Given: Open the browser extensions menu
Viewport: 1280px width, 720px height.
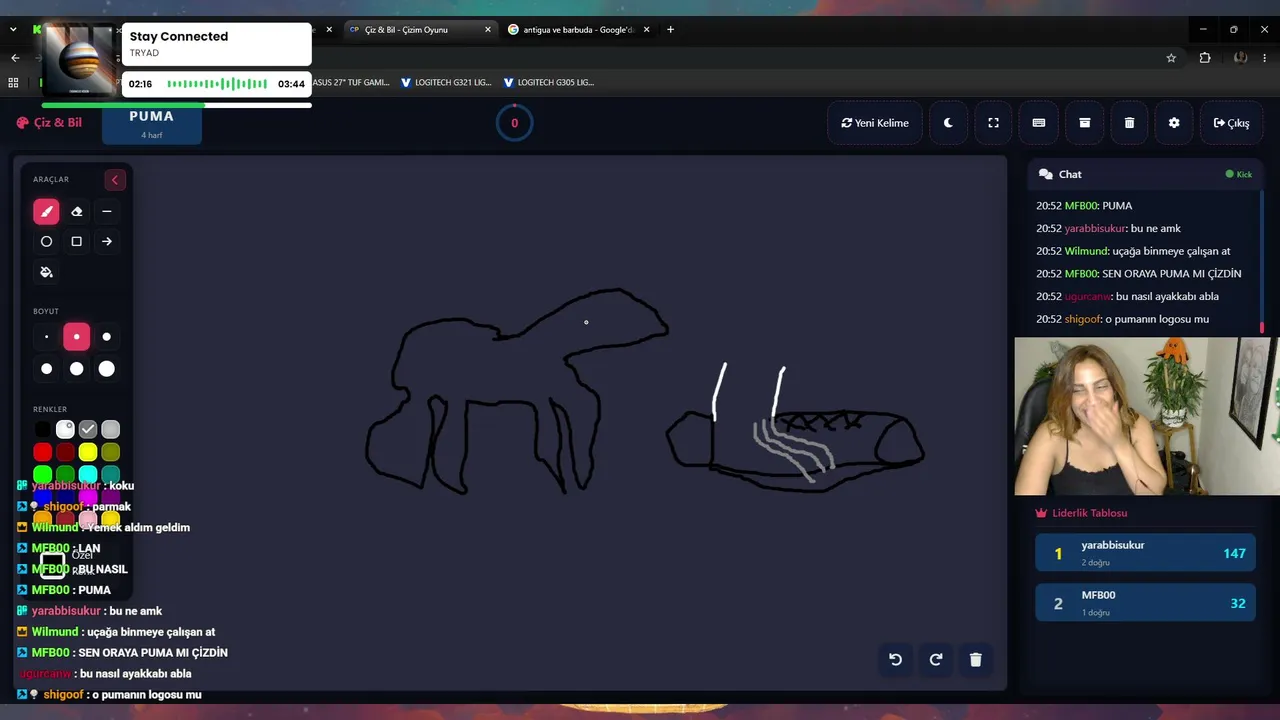Looking at the screenshot, I should tap(1205, 58).
